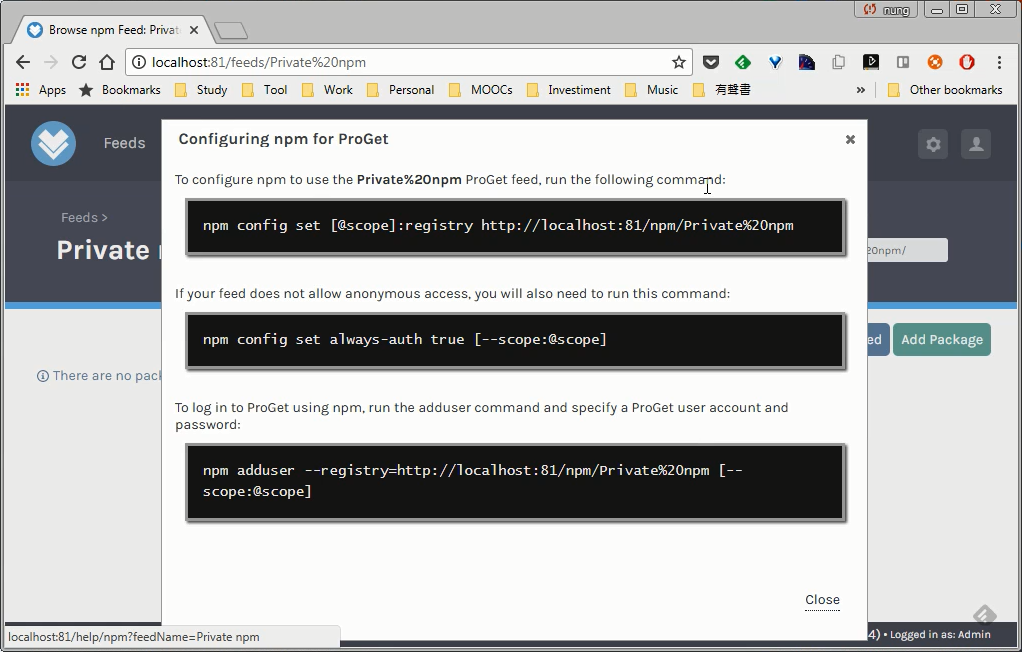Open the Work bookmarks folder
The image size is (1022, 652).
point(327,90)
